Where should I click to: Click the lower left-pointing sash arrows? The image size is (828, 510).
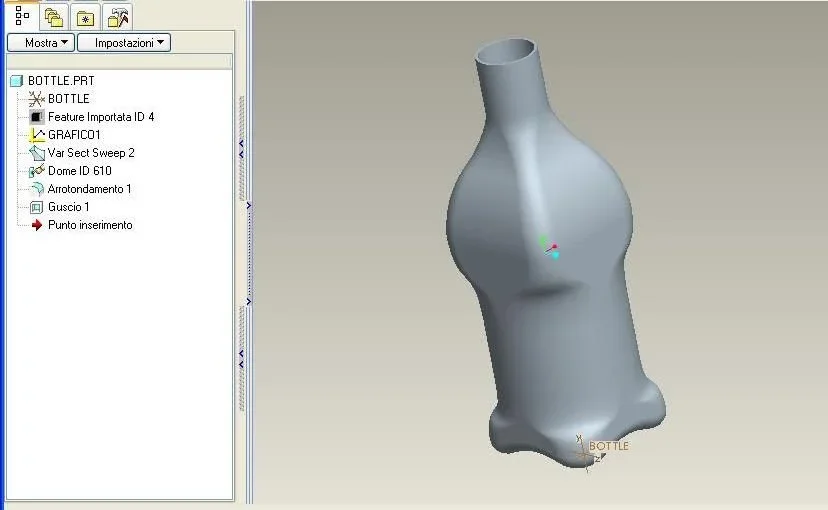coord(241,359)
